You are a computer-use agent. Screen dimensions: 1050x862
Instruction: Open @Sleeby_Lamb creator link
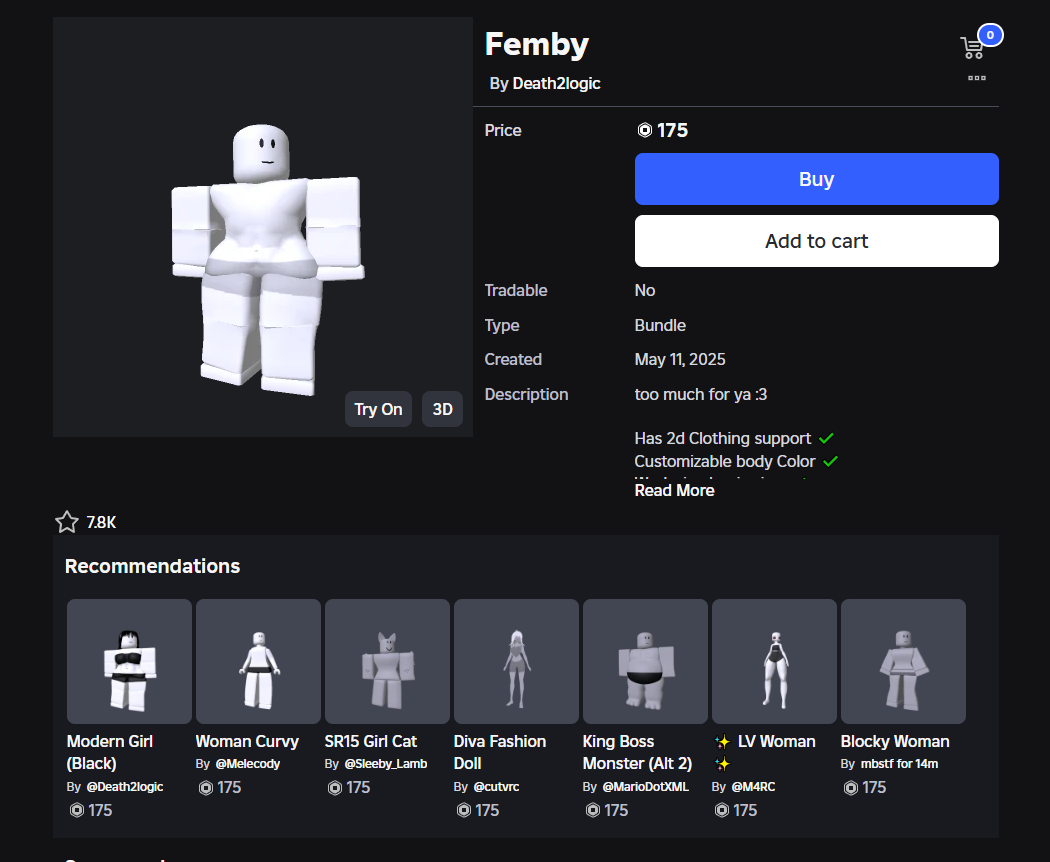pyautogui.click(x=386, y=764)
